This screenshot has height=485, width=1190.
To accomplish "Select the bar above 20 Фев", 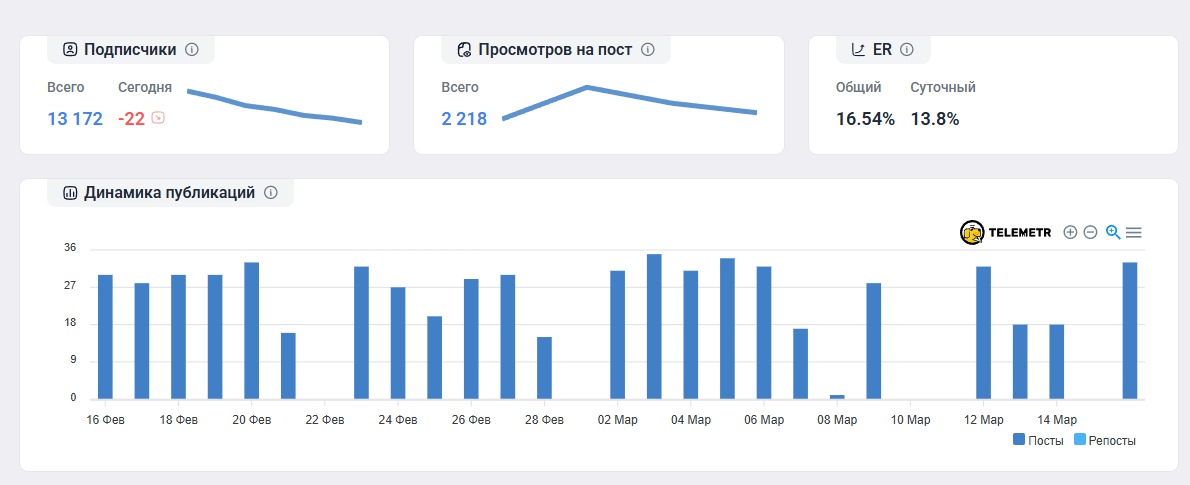I will coord(252,330).
